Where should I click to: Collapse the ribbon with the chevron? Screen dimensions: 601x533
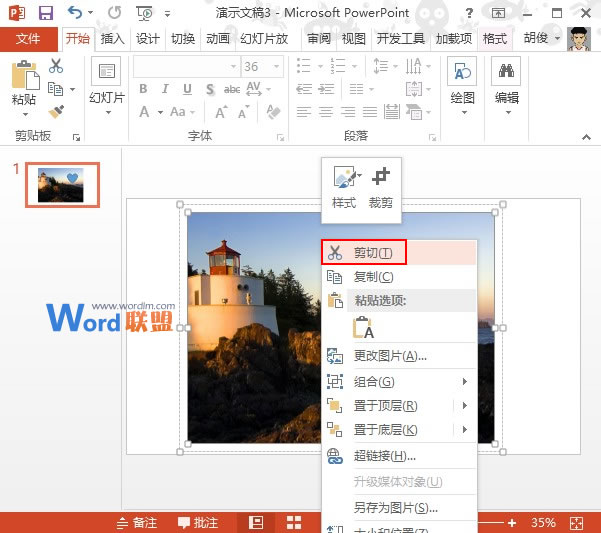point(586,137)
